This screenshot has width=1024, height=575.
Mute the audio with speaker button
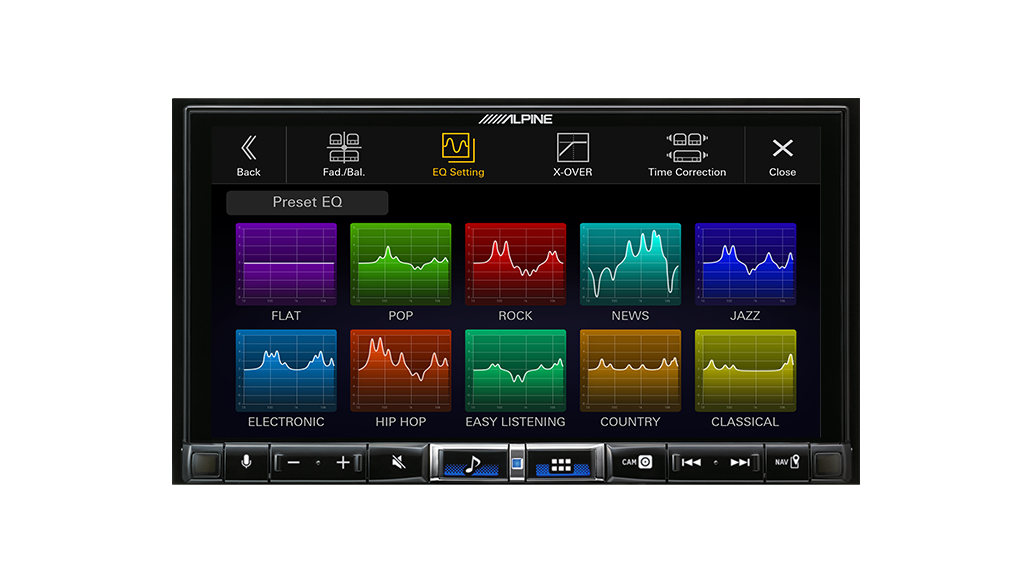397,463
